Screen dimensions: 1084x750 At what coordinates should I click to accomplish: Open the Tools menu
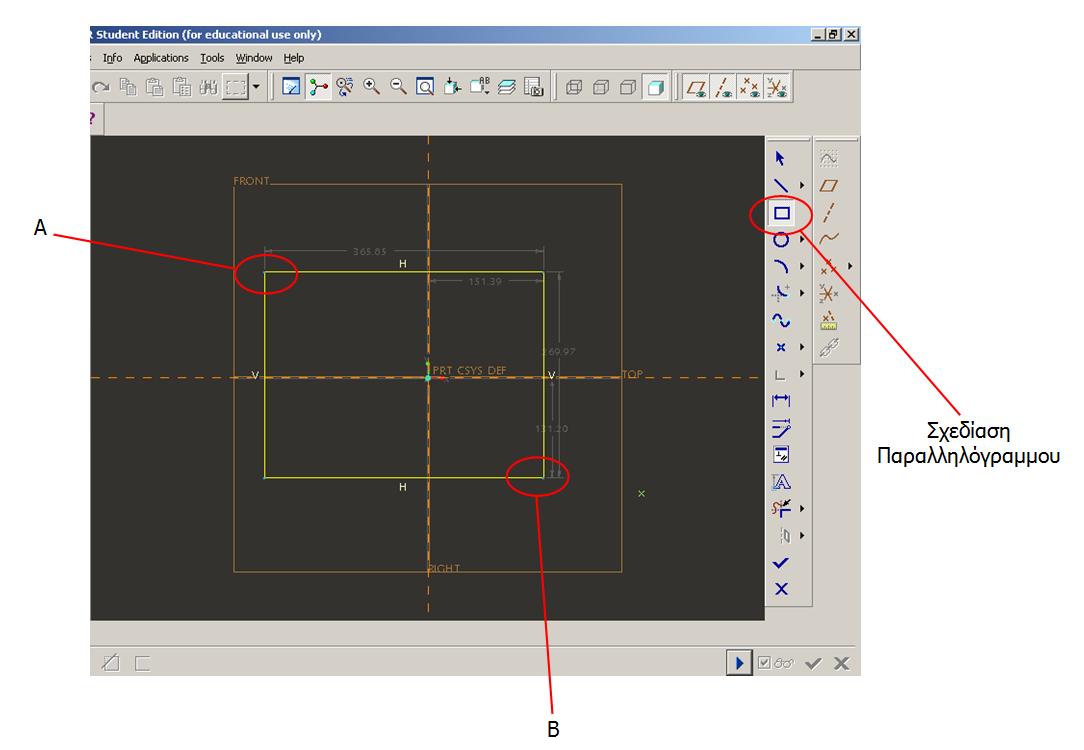(212, 58)
